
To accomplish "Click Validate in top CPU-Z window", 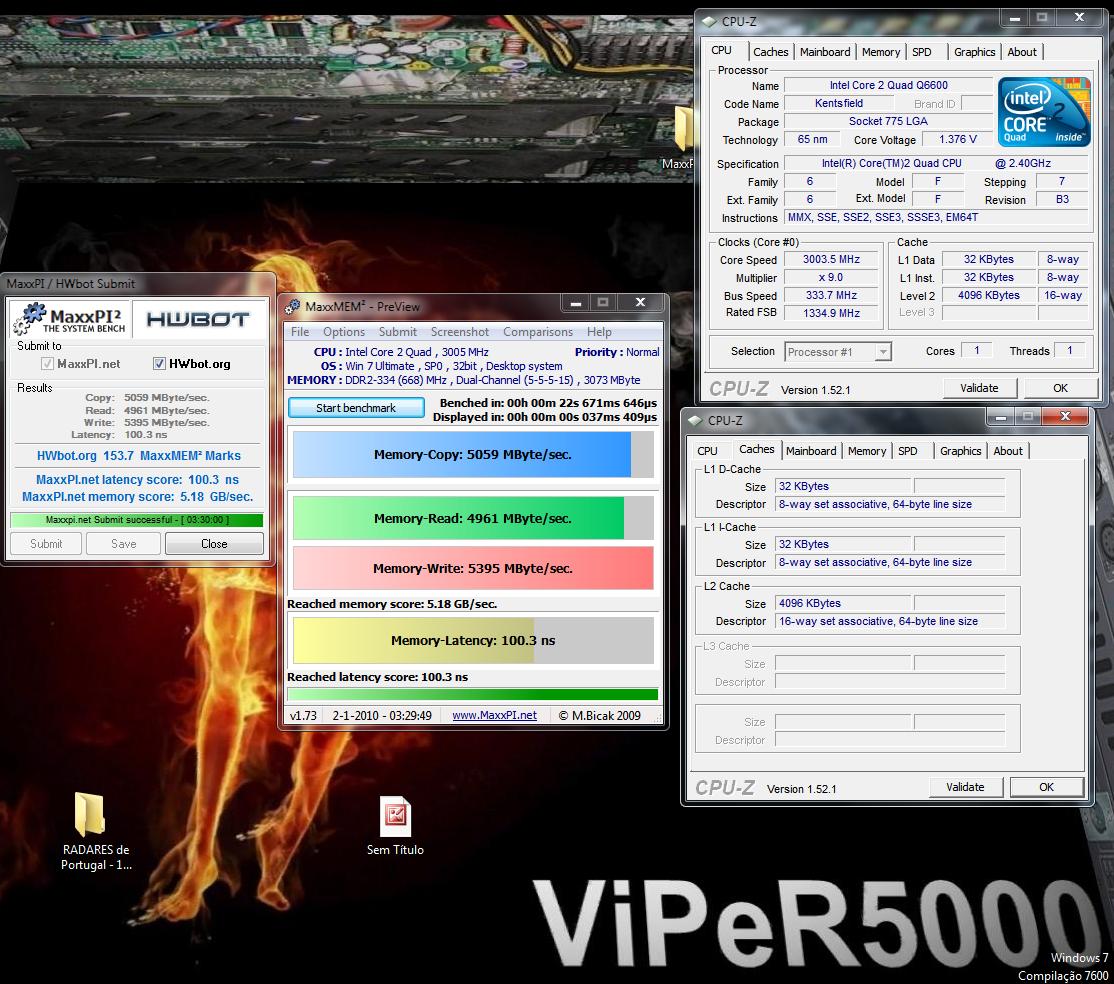I will pos(980,388).
